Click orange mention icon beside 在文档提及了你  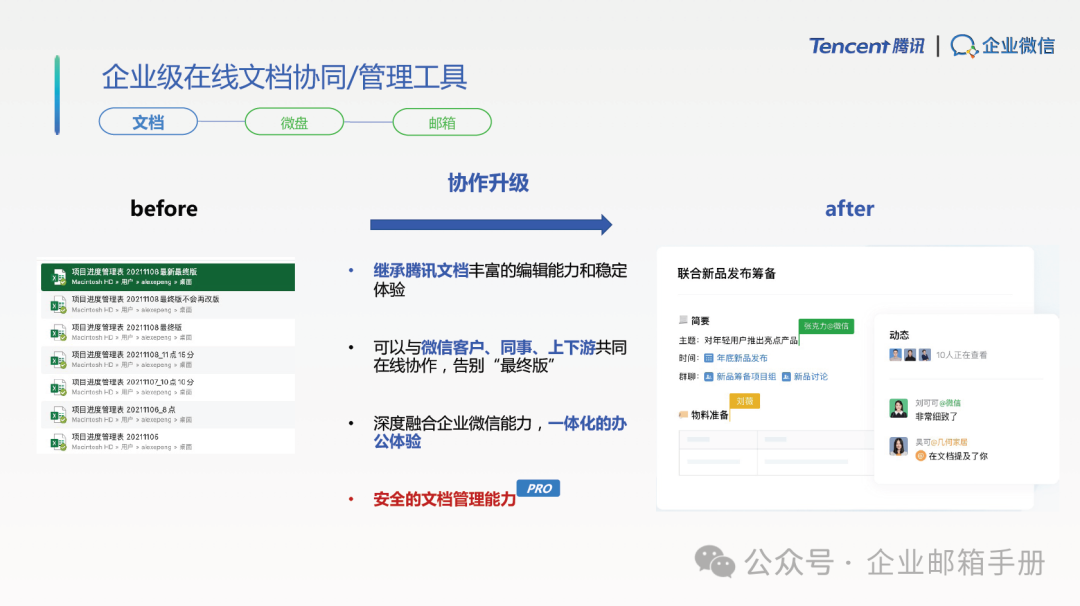pos(920,456)
